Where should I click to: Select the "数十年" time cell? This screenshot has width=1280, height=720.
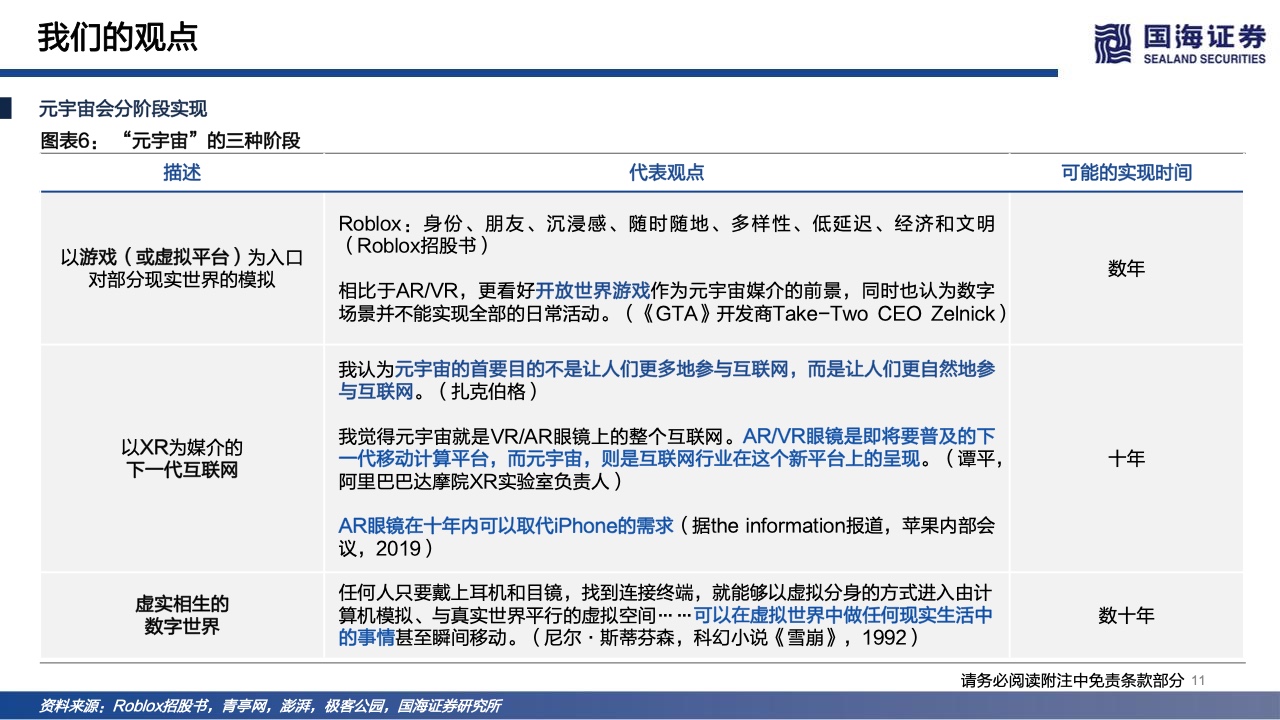[1127, 616]
